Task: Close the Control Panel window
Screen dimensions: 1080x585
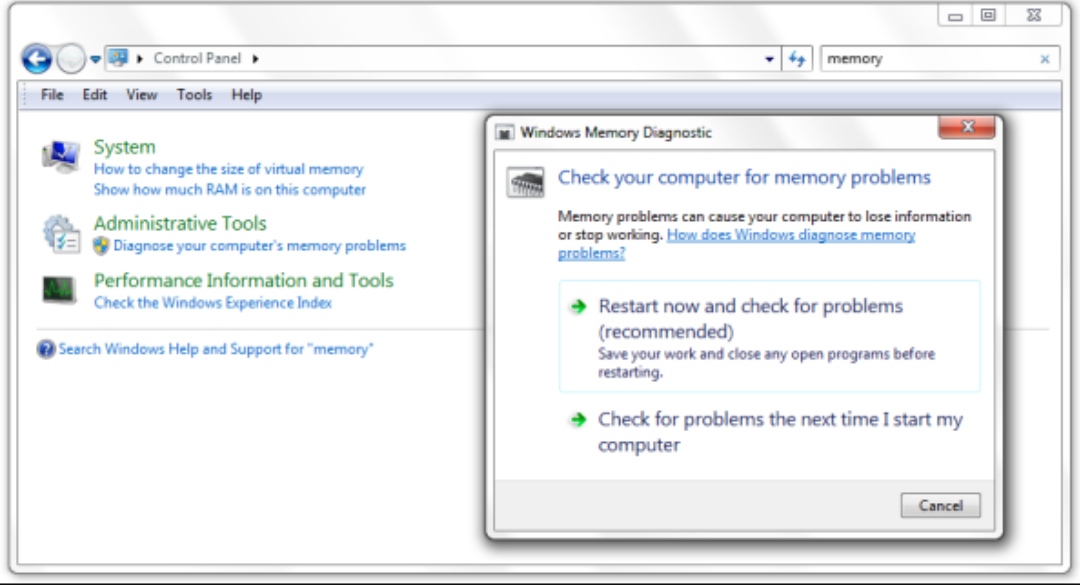Action: pos(1034,16)
